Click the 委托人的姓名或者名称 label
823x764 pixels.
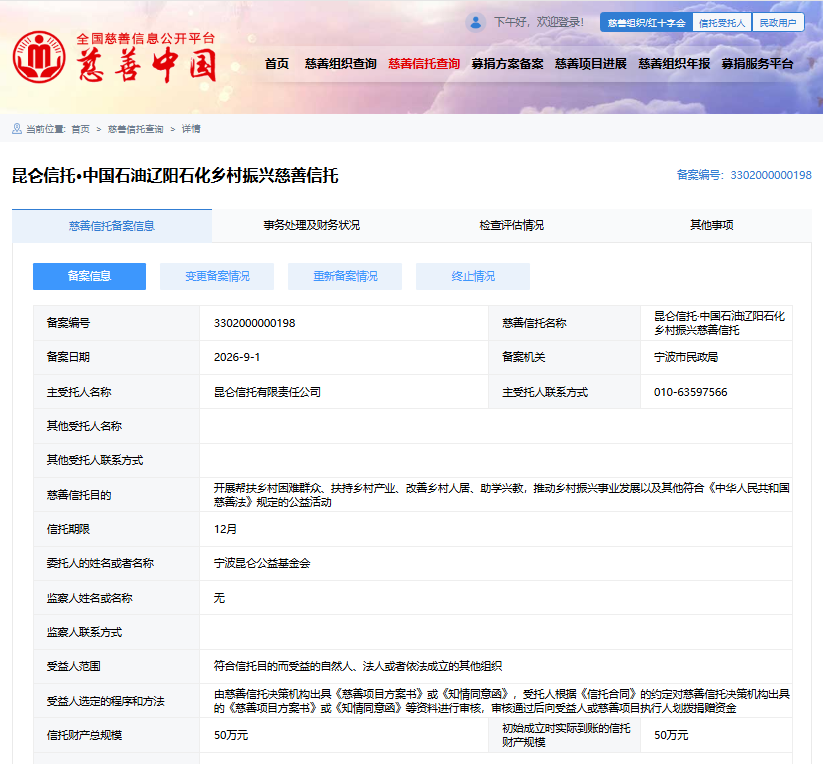[x=100, y=564]
